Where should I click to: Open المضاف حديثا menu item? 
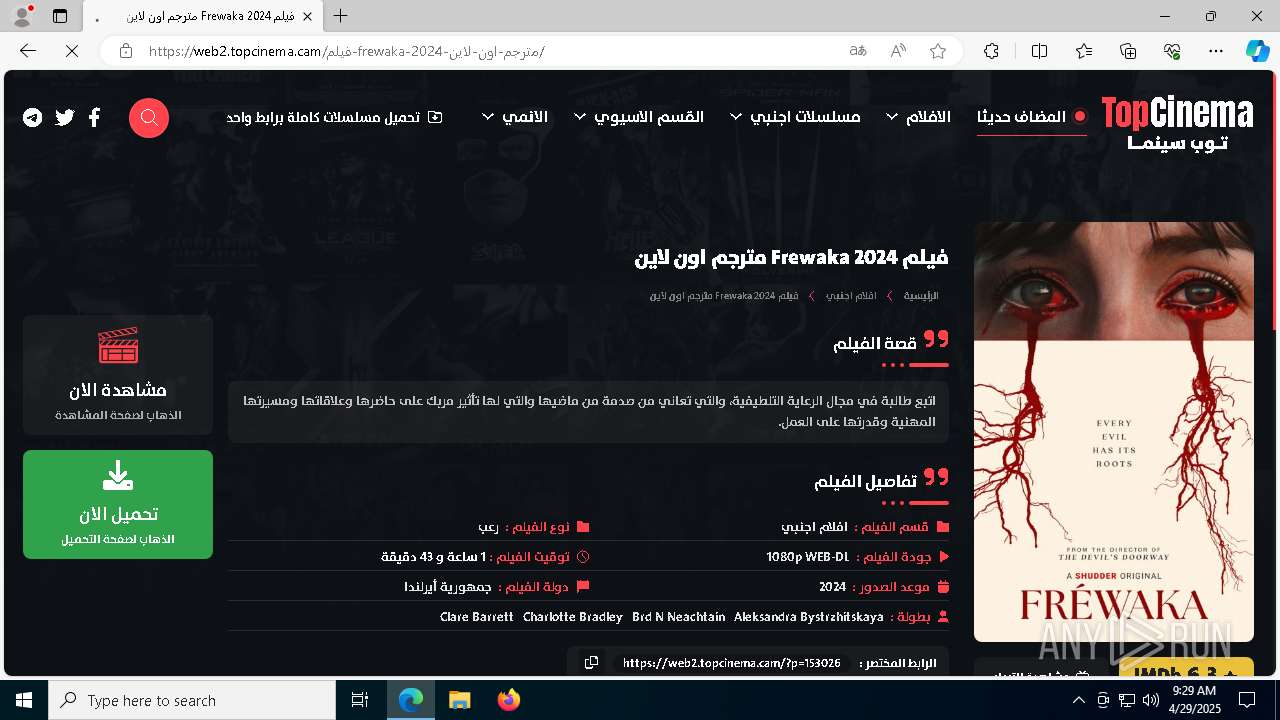coord(1032,117)
